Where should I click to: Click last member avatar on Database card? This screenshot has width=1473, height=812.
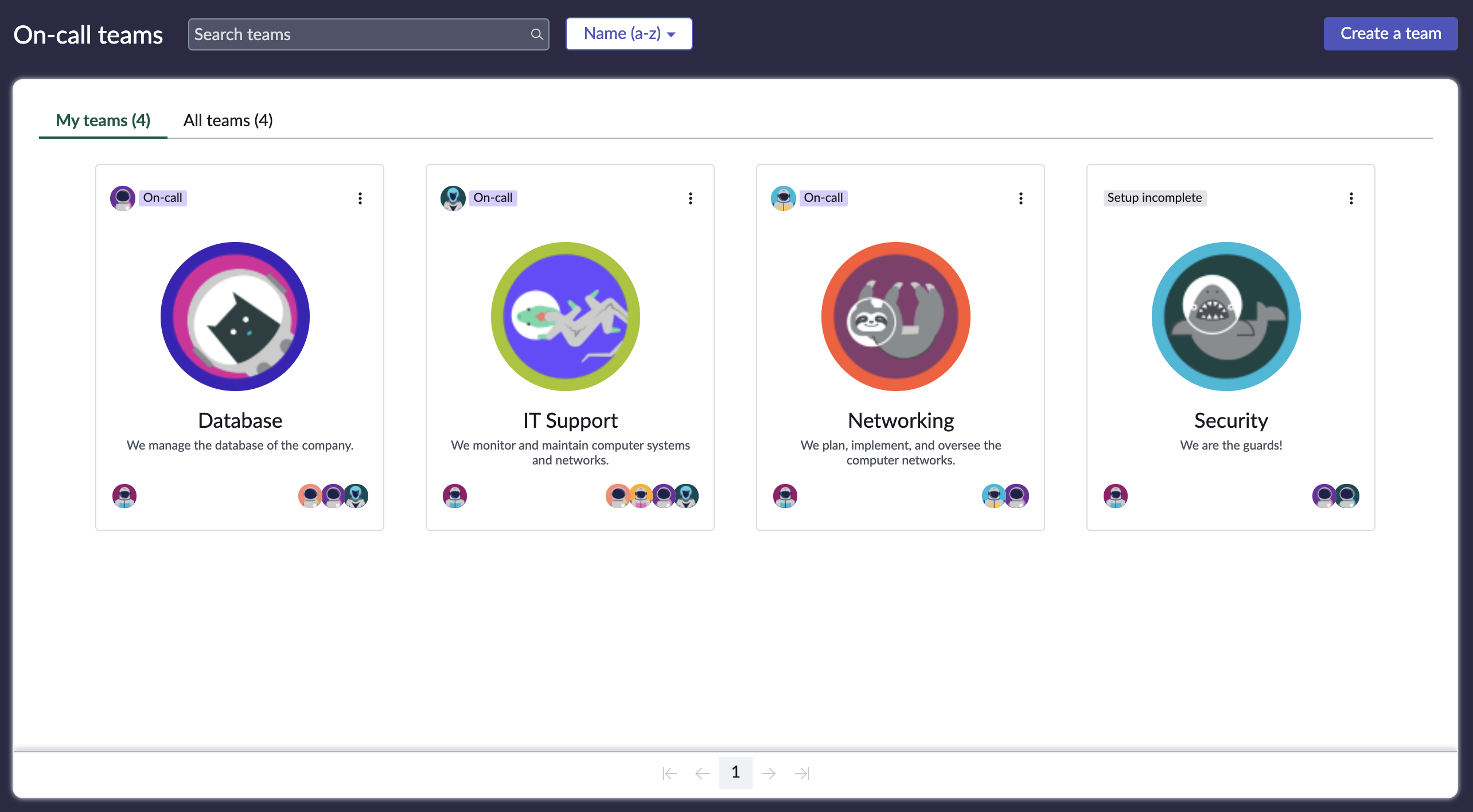pos(356,496)
